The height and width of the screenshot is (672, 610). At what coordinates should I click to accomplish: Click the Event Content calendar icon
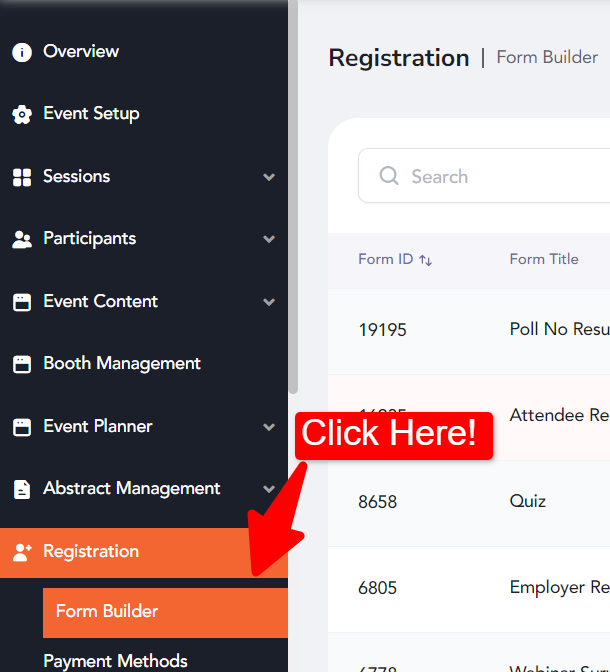(22, 302)
